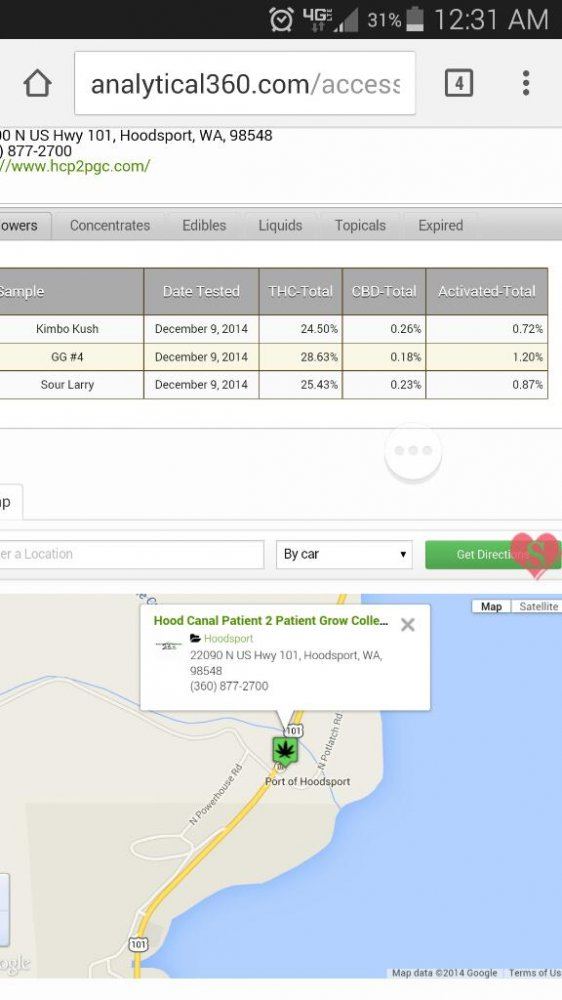The image size is (562, 1000).
Task: Tap the collective logo thumbnail in popup
Action: 168,645
